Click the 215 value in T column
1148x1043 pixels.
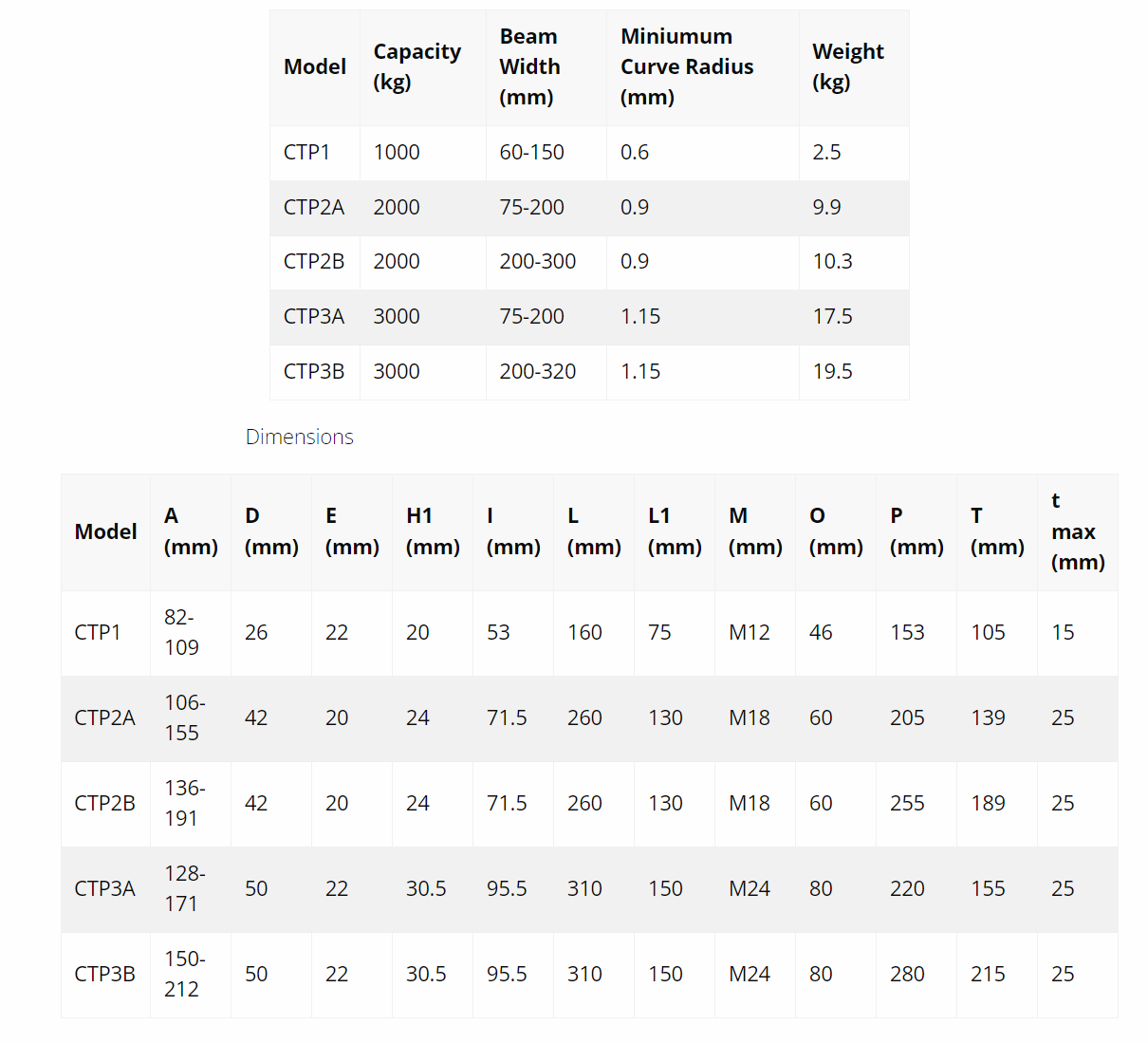(x=988, y=974)
